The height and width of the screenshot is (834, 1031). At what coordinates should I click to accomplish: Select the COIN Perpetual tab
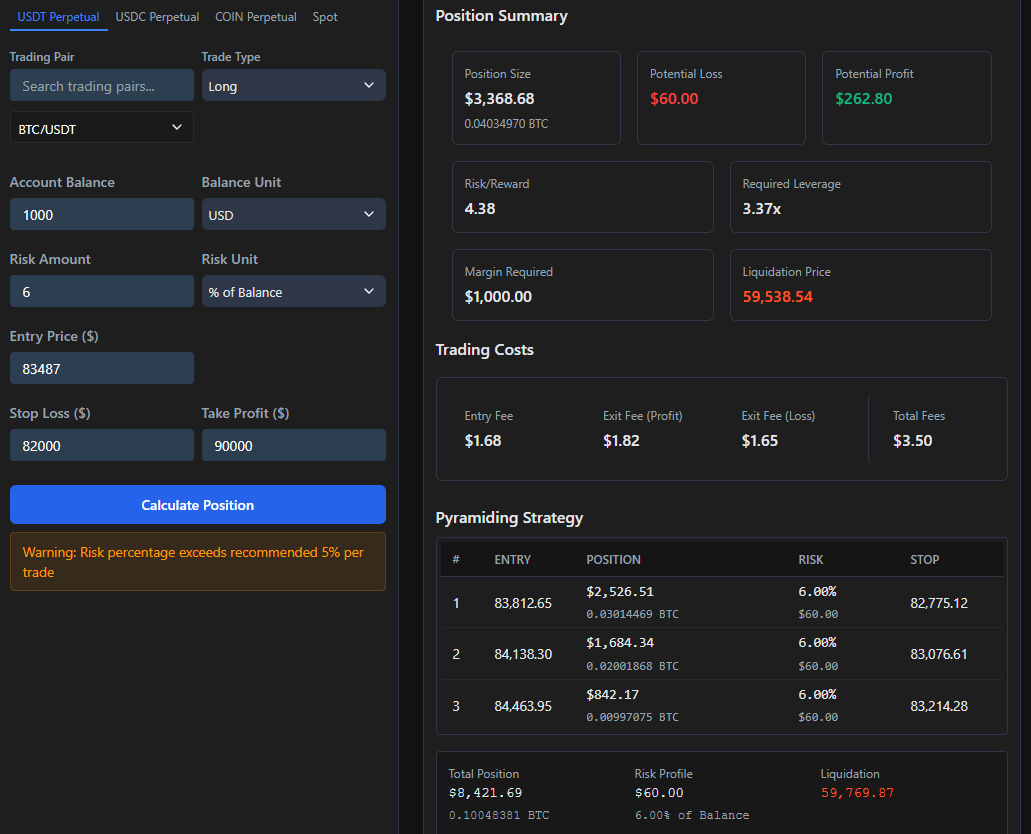pyautogui.click(x=256, y=17)
